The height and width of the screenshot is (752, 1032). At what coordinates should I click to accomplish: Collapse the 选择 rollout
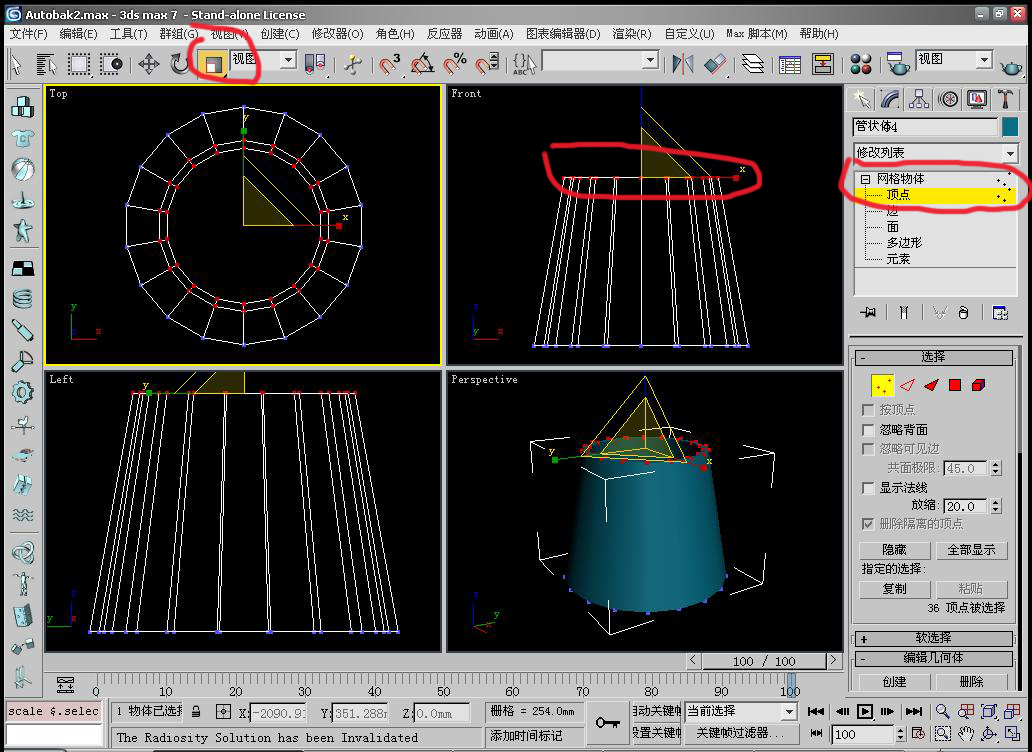(933, 357)
